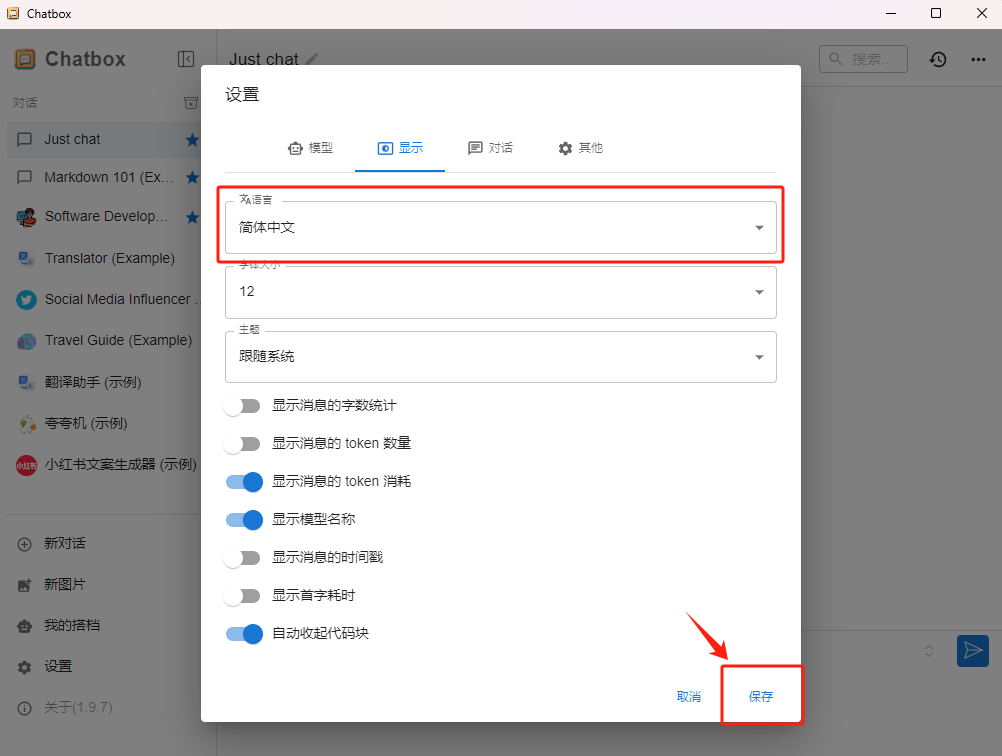Open the 主题 dropdown showing 跟随系统

500,357
